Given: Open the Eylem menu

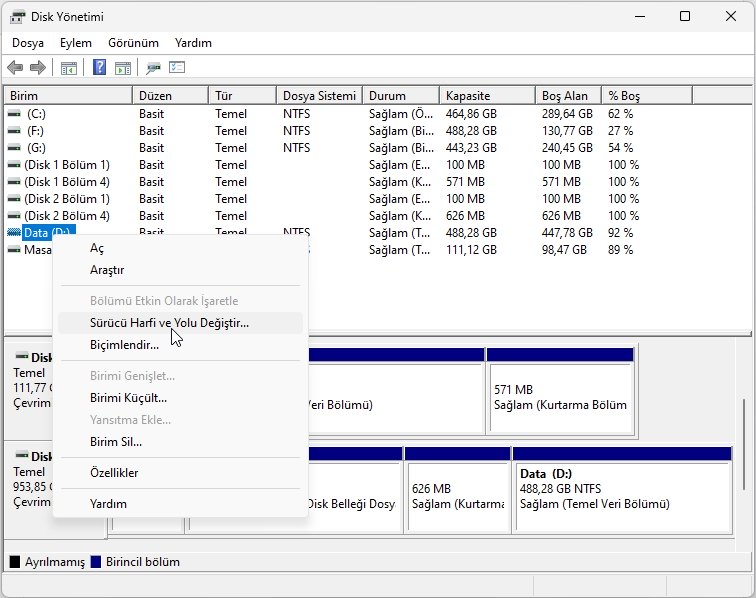Looking at the screenshot, I should click(x=75, y=43).
